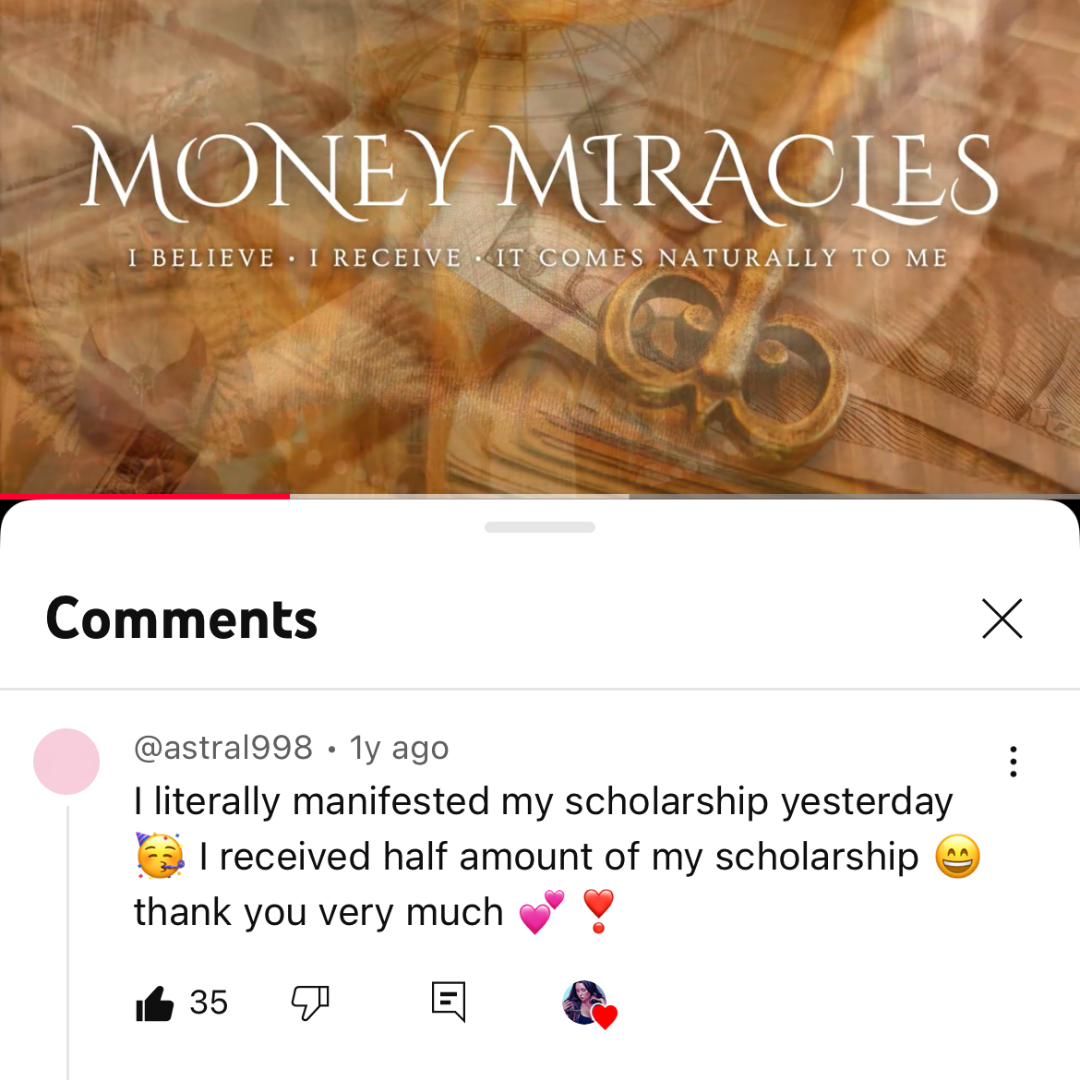This screenshot has width=1080, height=1080.
Task: Seek within the light-grey buffered progress section
Action: pyautogui.click(x=459, y=496)
